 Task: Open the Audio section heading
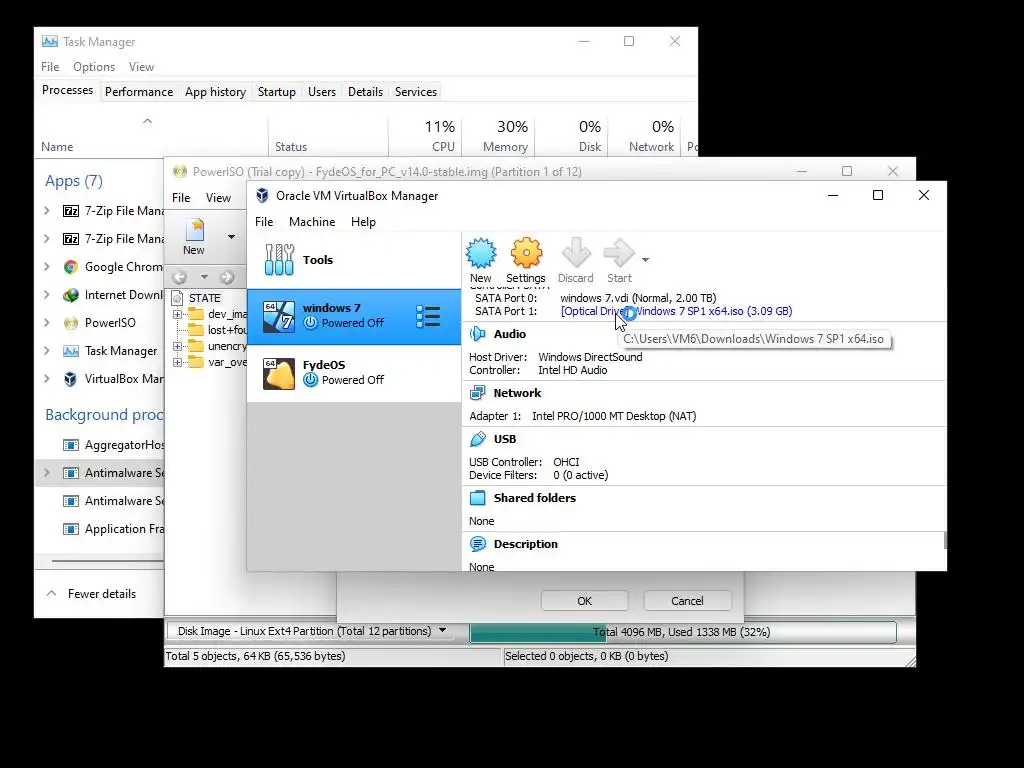coord(509,334)
